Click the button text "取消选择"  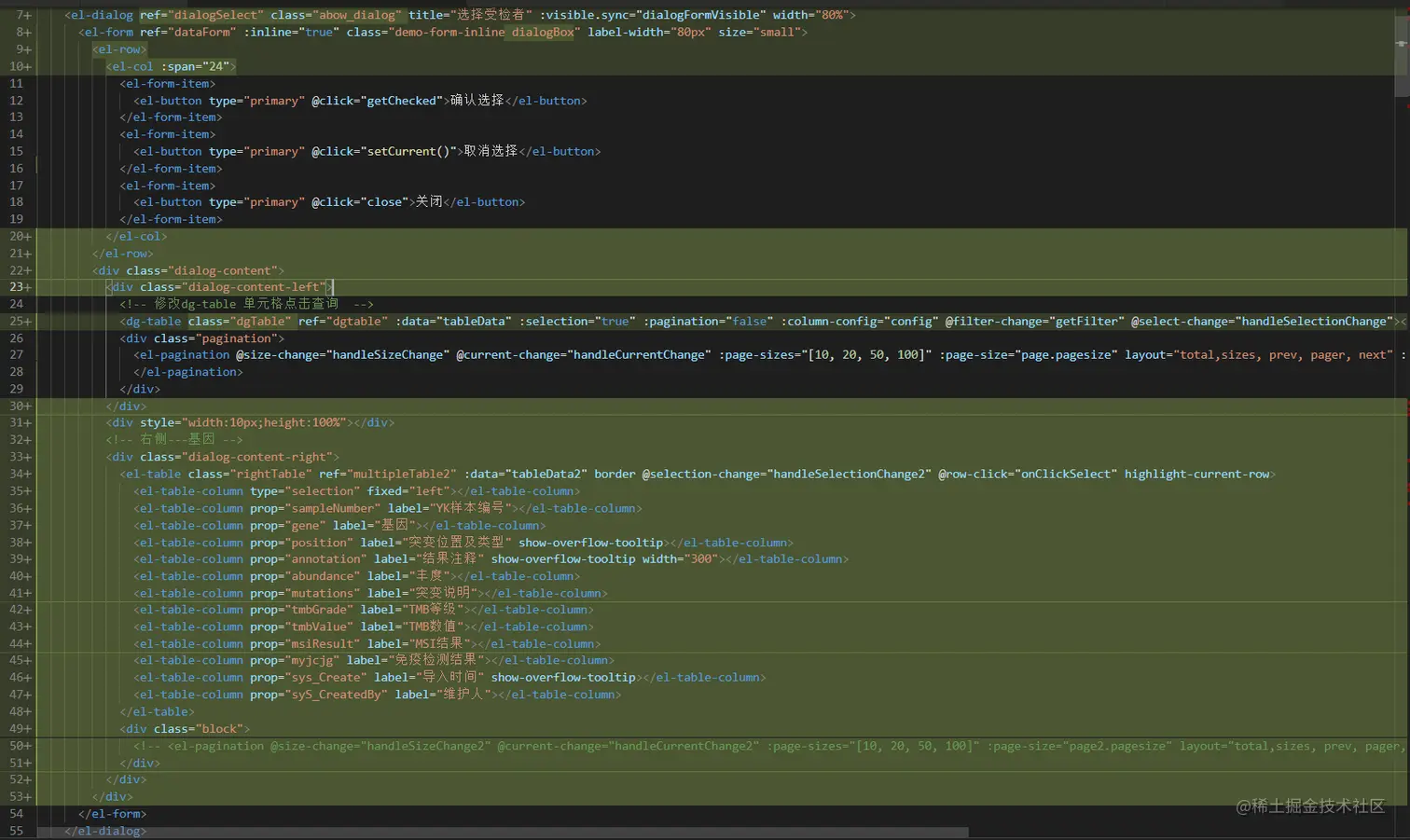(x=491, y=151)
